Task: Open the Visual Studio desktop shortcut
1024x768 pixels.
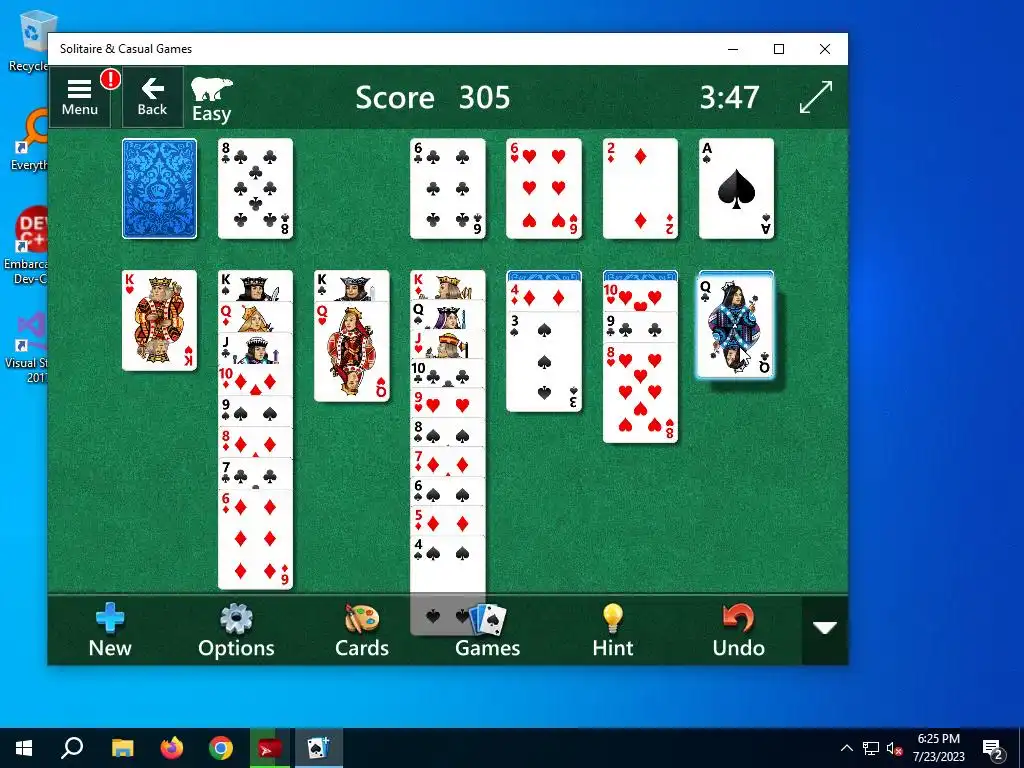Action: (x=26, y=347)
